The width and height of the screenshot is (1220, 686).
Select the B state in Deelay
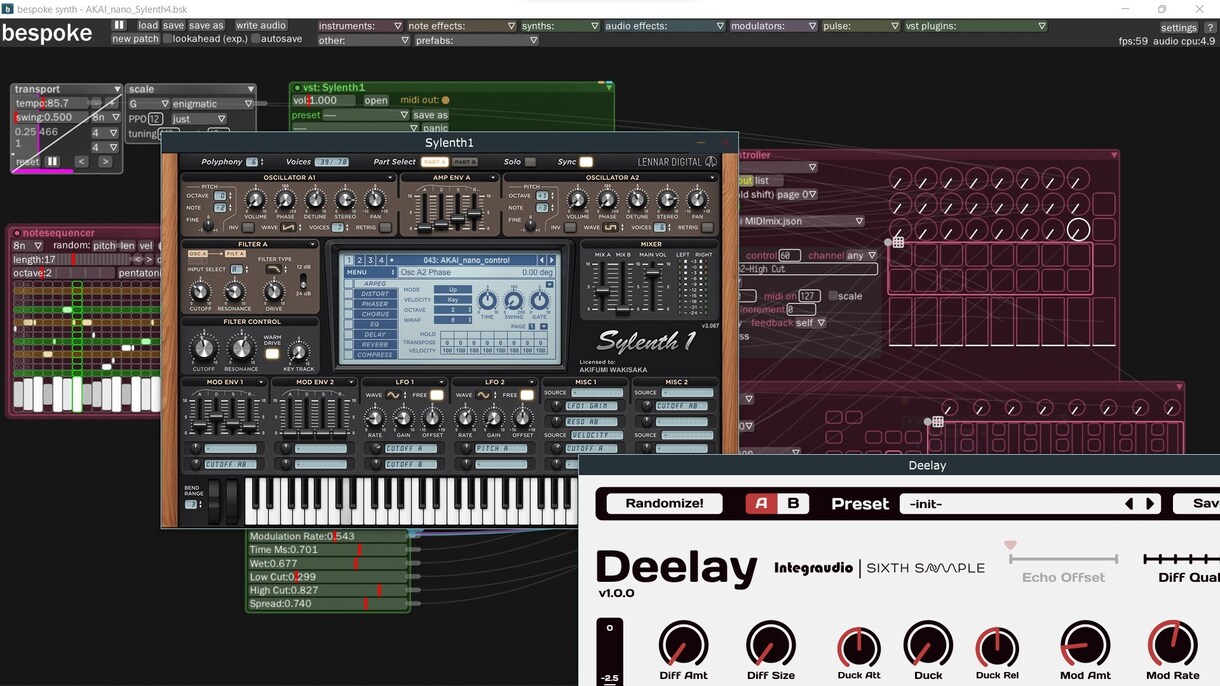pos(793,504)
